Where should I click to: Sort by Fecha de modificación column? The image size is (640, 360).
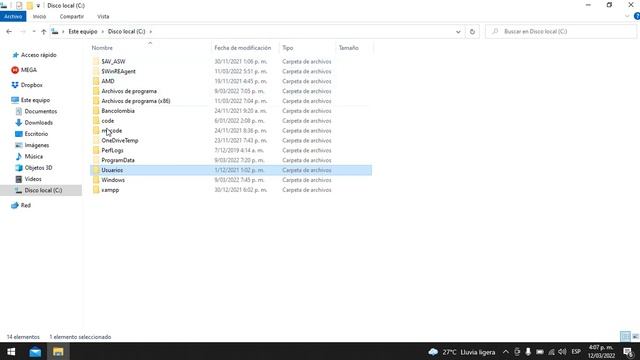click(242, 48)
